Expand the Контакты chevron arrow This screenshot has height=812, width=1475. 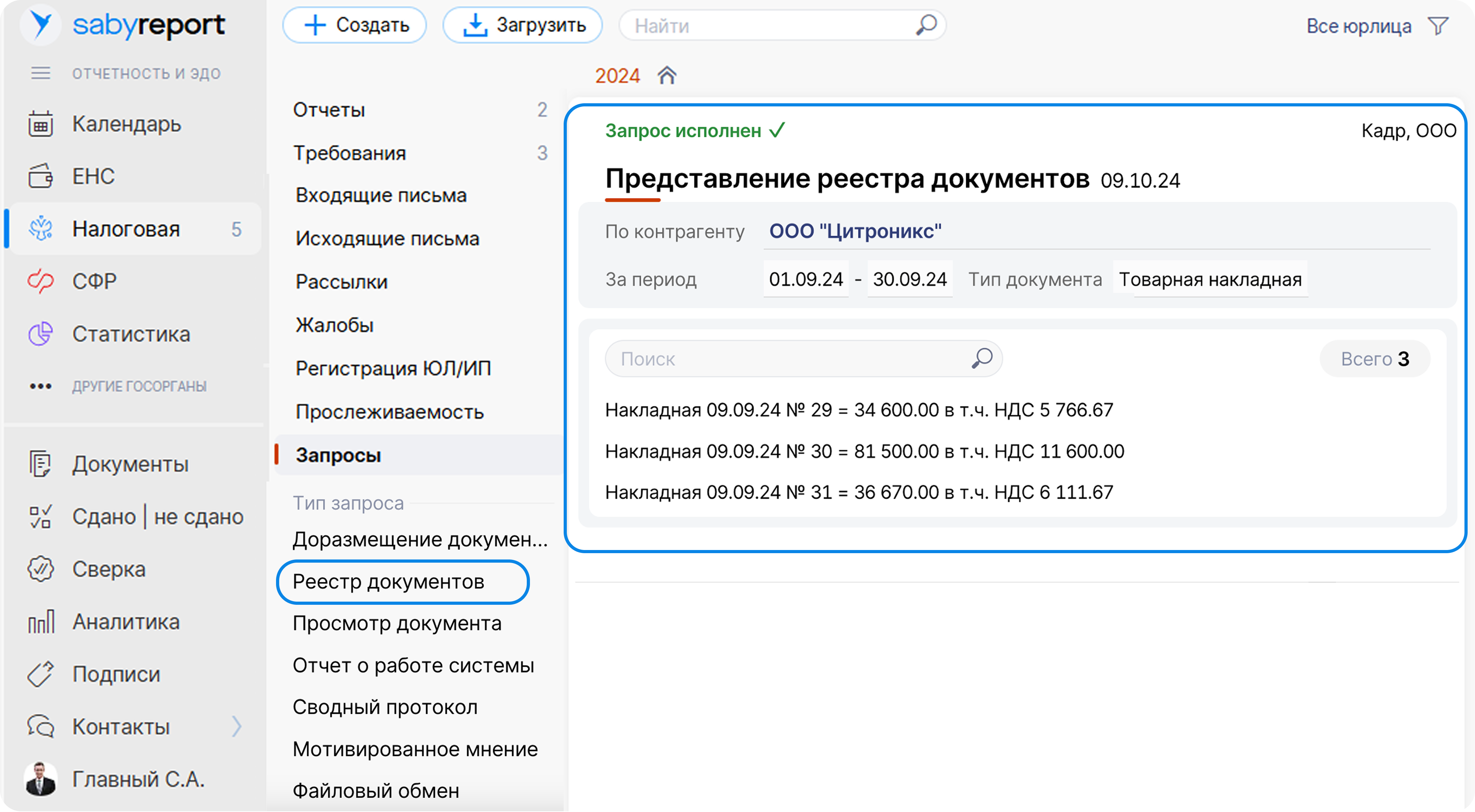[x=236, y=727]
